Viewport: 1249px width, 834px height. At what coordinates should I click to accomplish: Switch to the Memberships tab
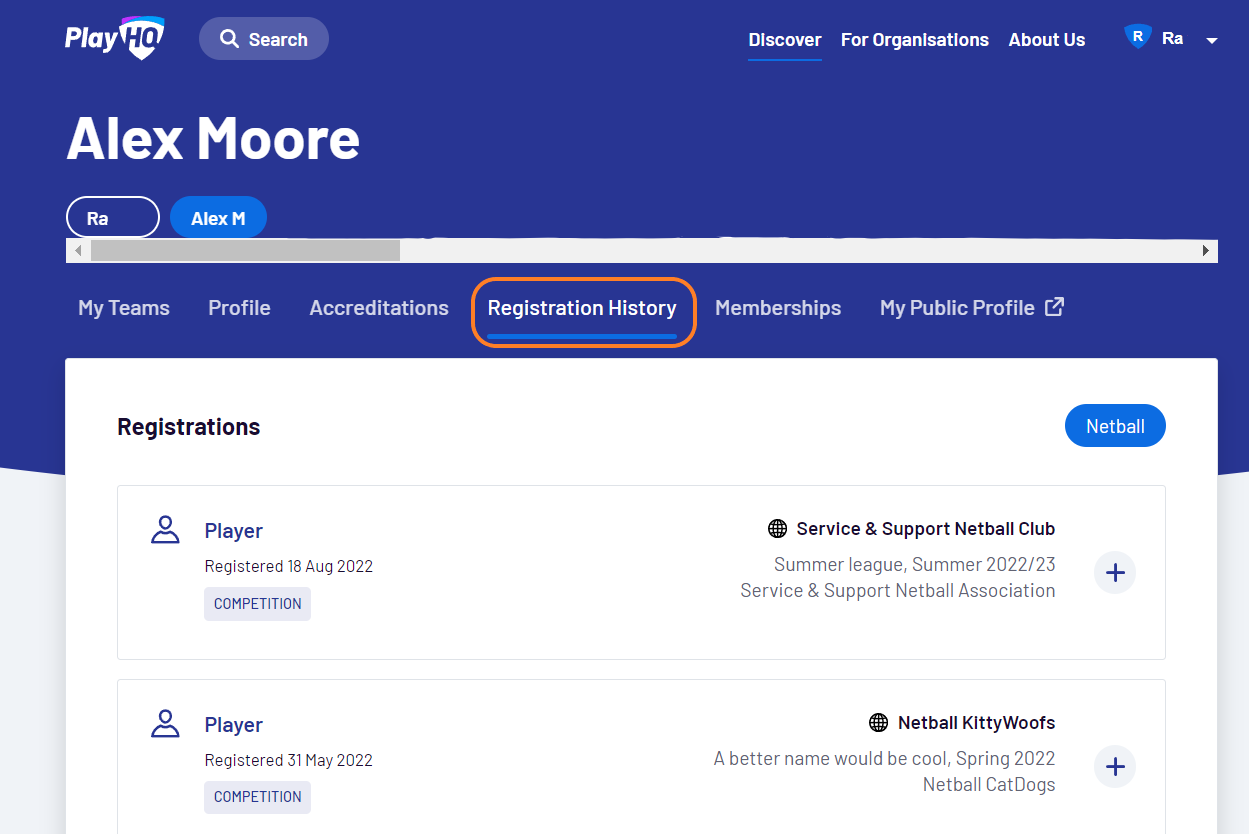[777, 307]
